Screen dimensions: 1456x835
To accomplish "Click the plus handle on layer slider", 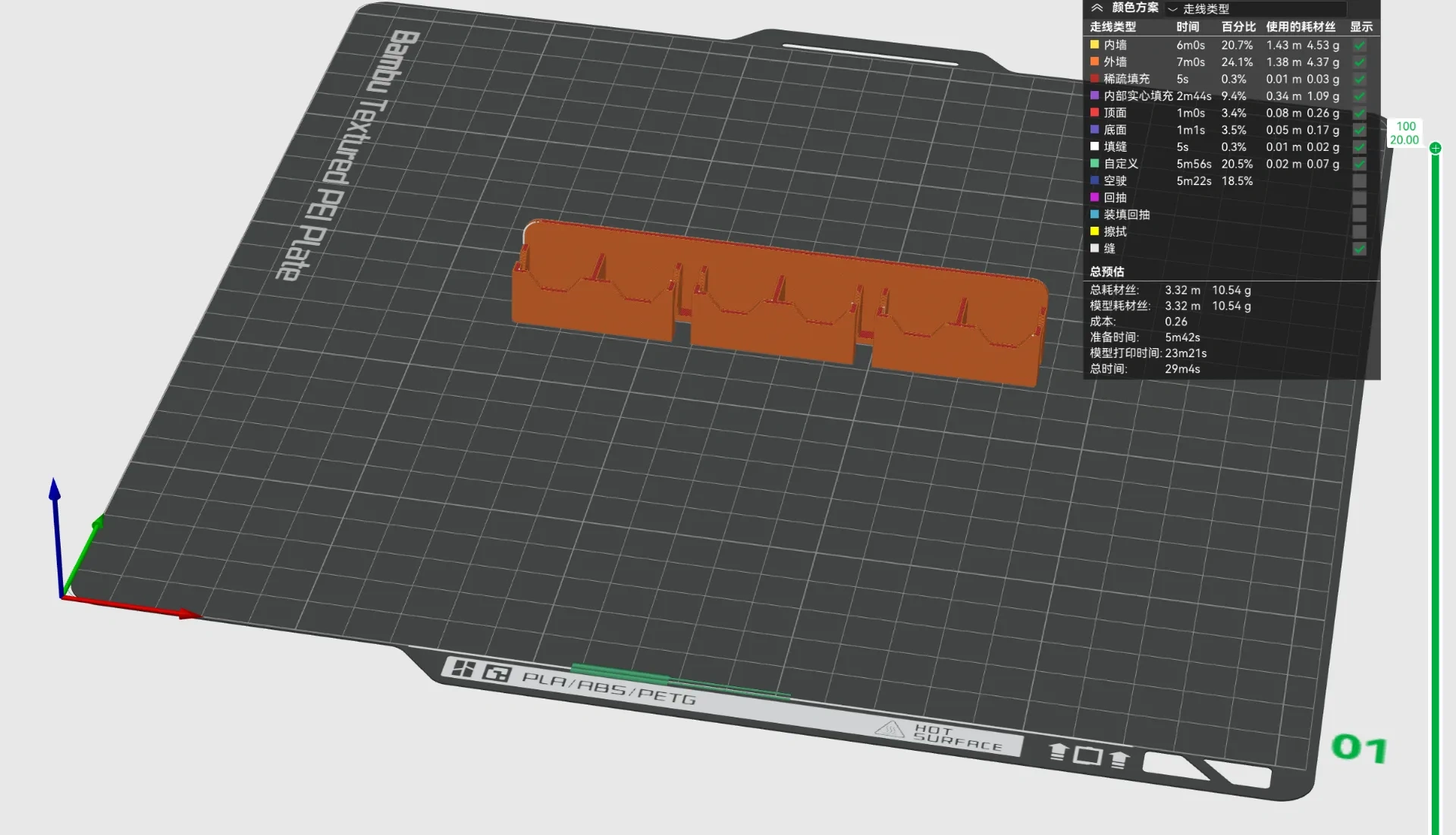I will 1435,149.
